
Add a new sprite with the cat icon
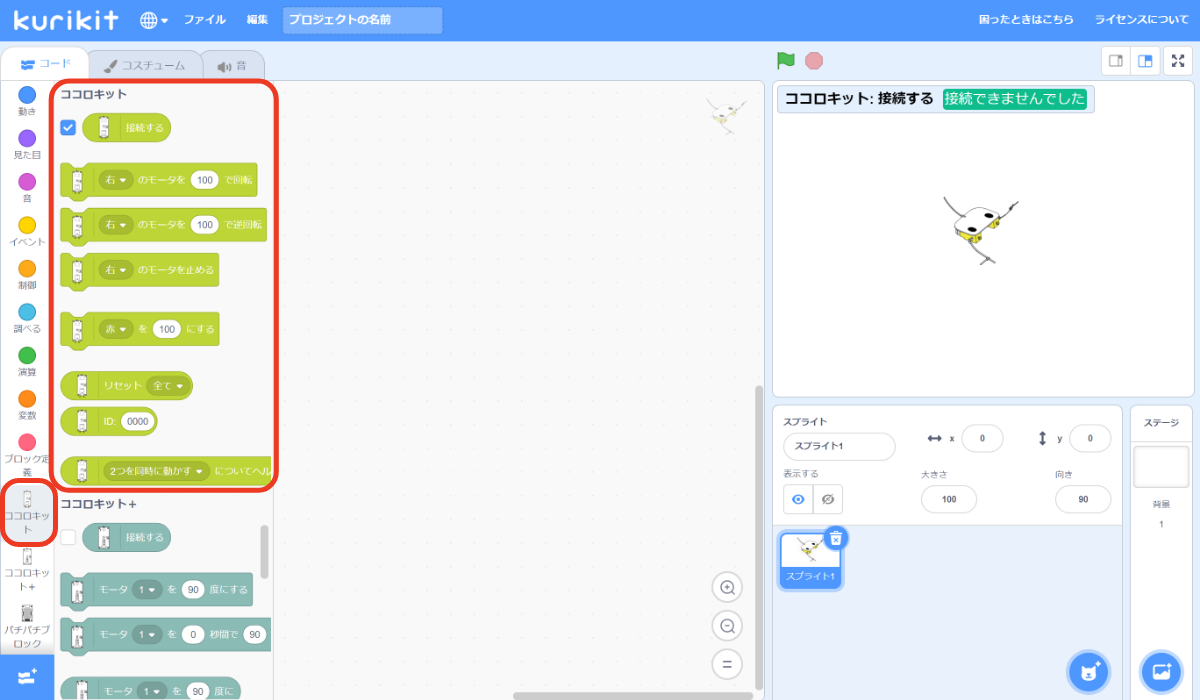(x=1088, y=672)
